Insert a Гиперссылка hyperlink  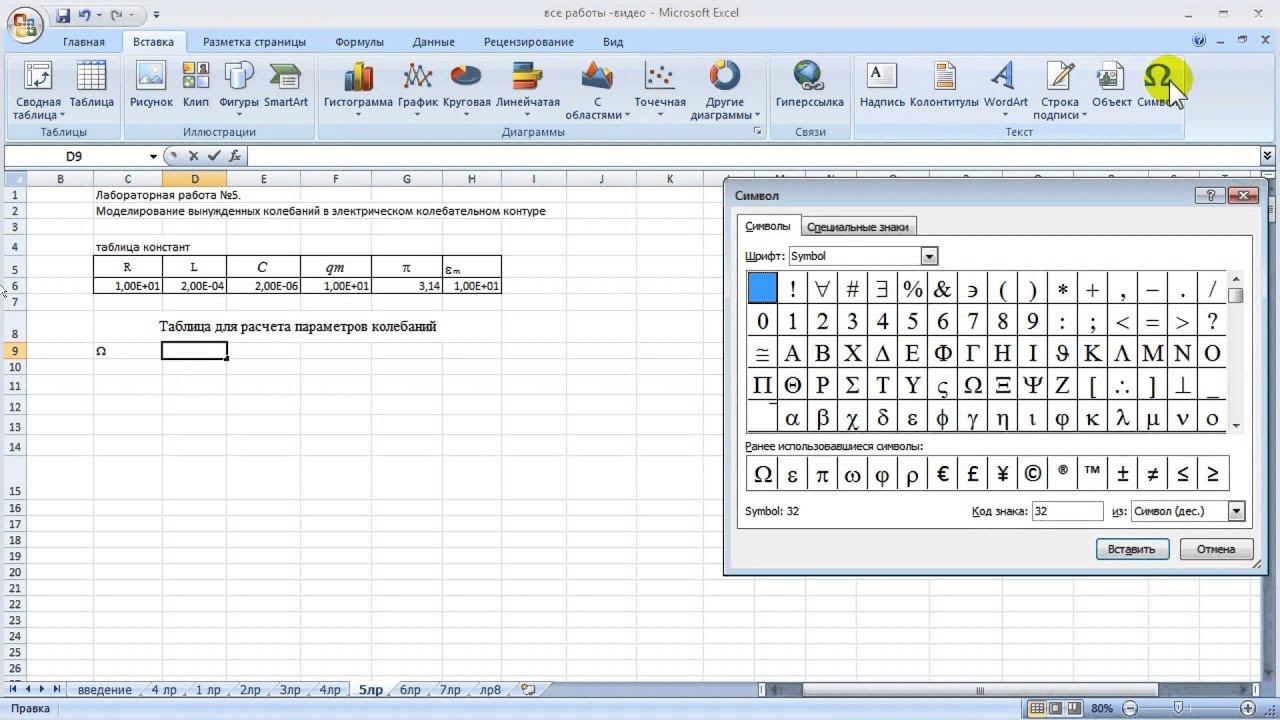pyautogui.click(x=809, y=85)
